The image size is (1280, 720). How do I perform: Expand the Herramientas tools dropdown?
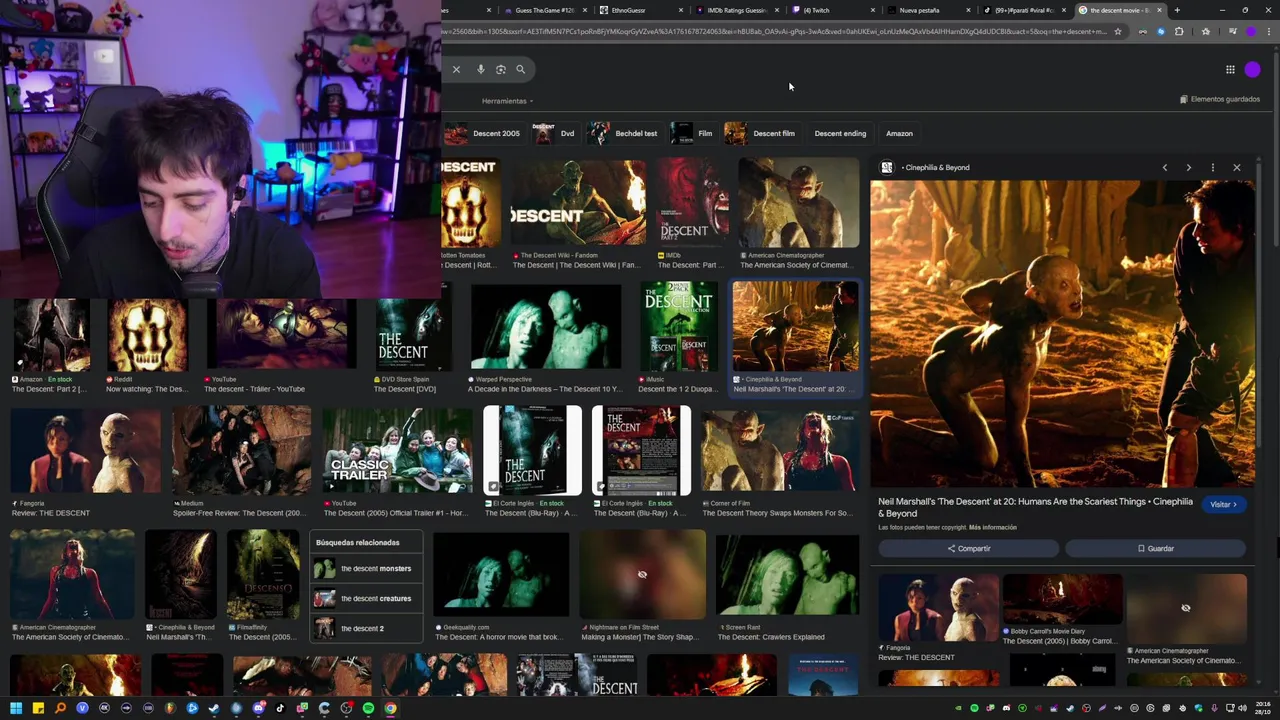[507, 101]
